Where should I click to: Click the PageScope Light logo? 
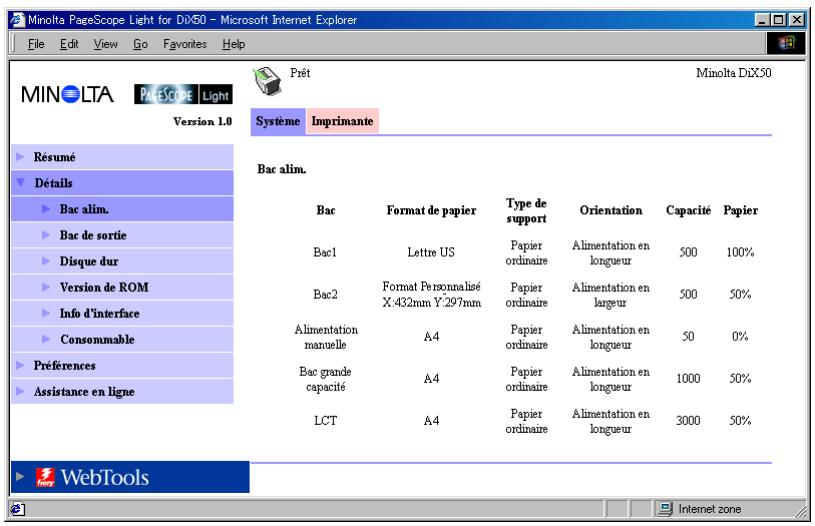coord(183,95)
